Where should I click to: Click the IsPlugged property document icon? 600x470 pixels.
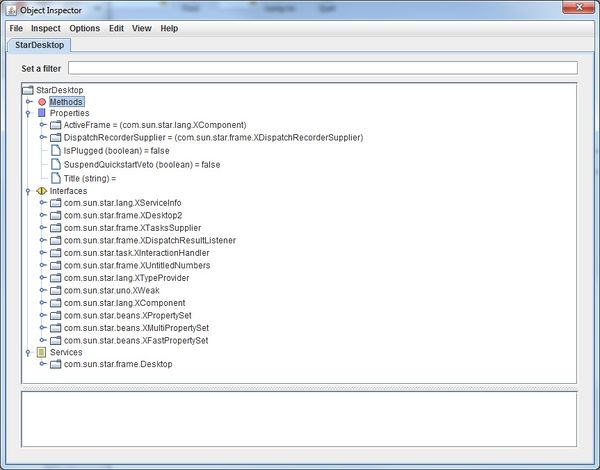pos(56,150)
